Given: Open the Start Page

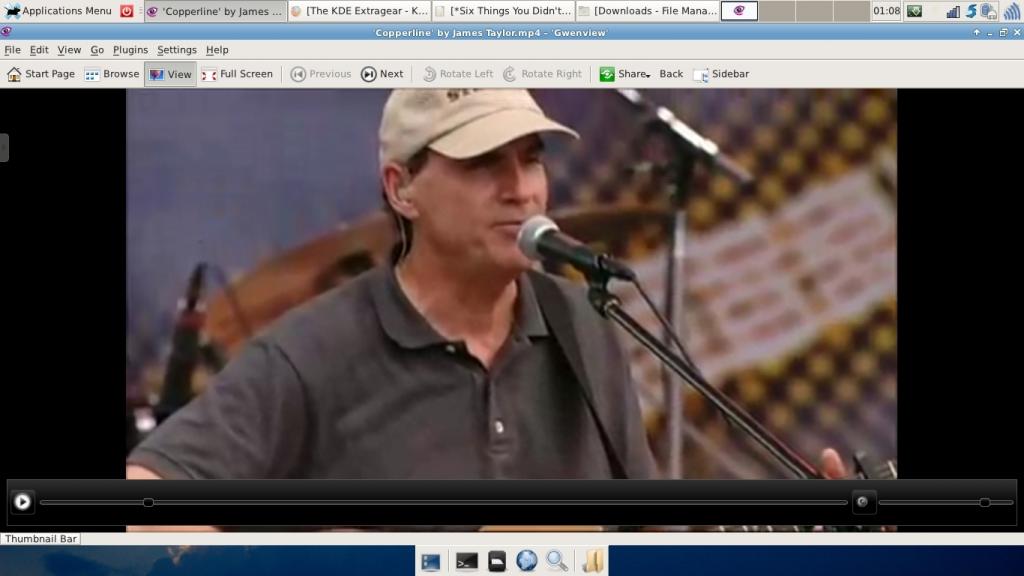Looking at the screenshot, I should point(40,74).
